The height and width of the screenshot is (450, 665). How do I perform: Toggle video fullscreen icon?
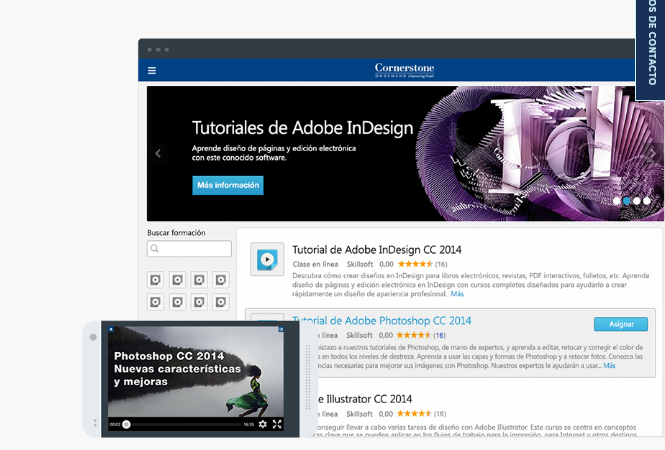tap(277, 424)
